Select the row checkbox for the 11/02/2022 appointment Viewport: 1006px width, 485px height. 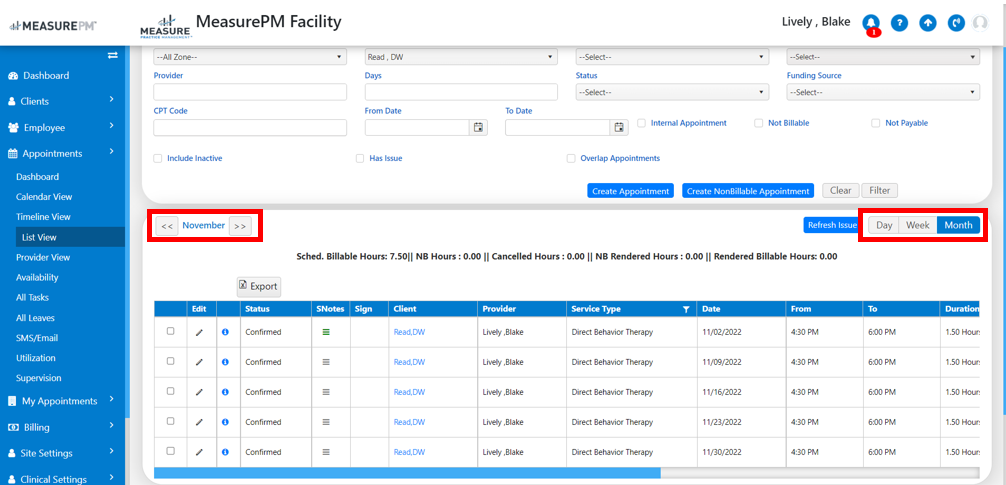coord(170,331)
